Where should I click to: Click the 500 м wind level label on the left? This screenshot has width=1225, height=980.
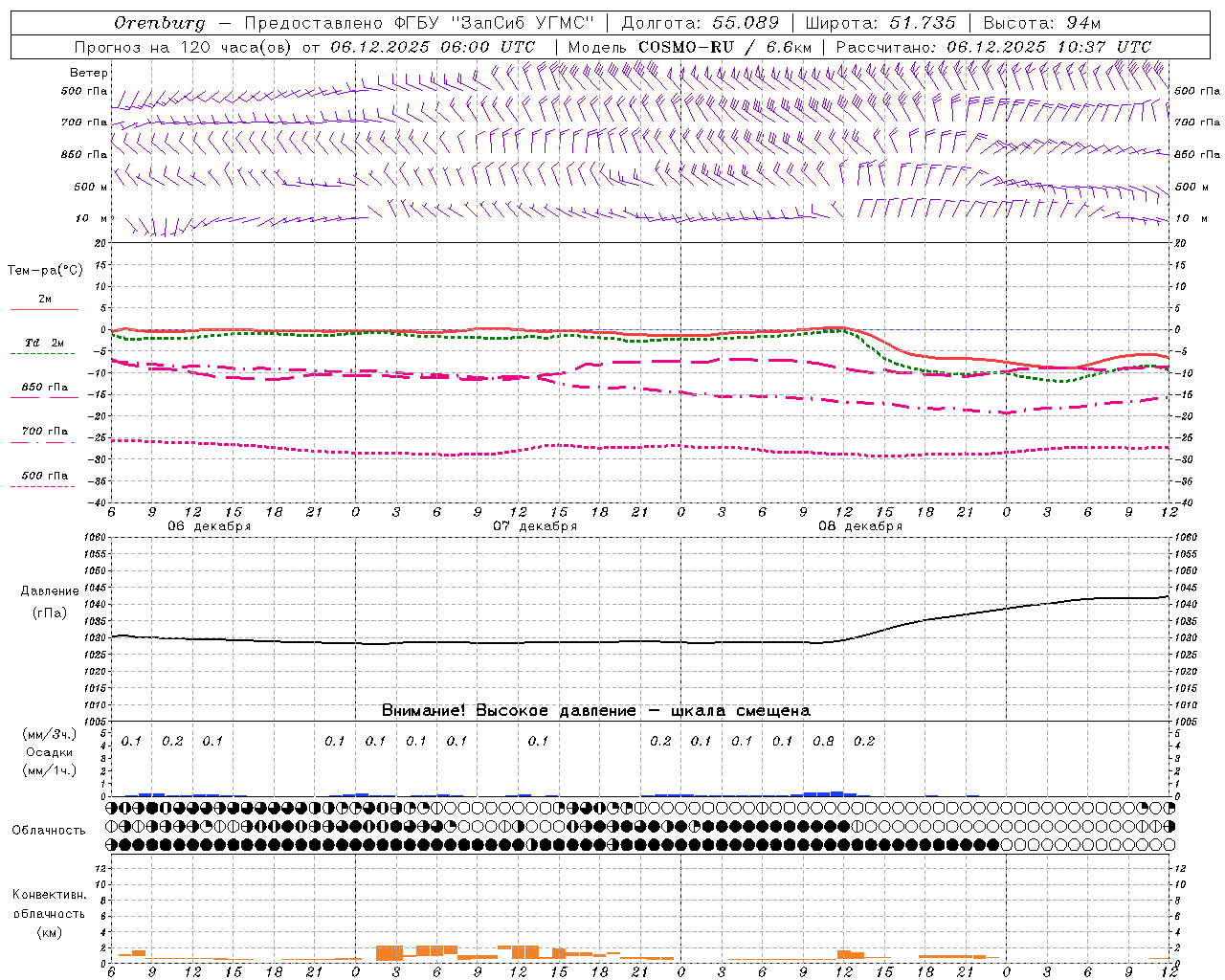[x=90, y=188]
